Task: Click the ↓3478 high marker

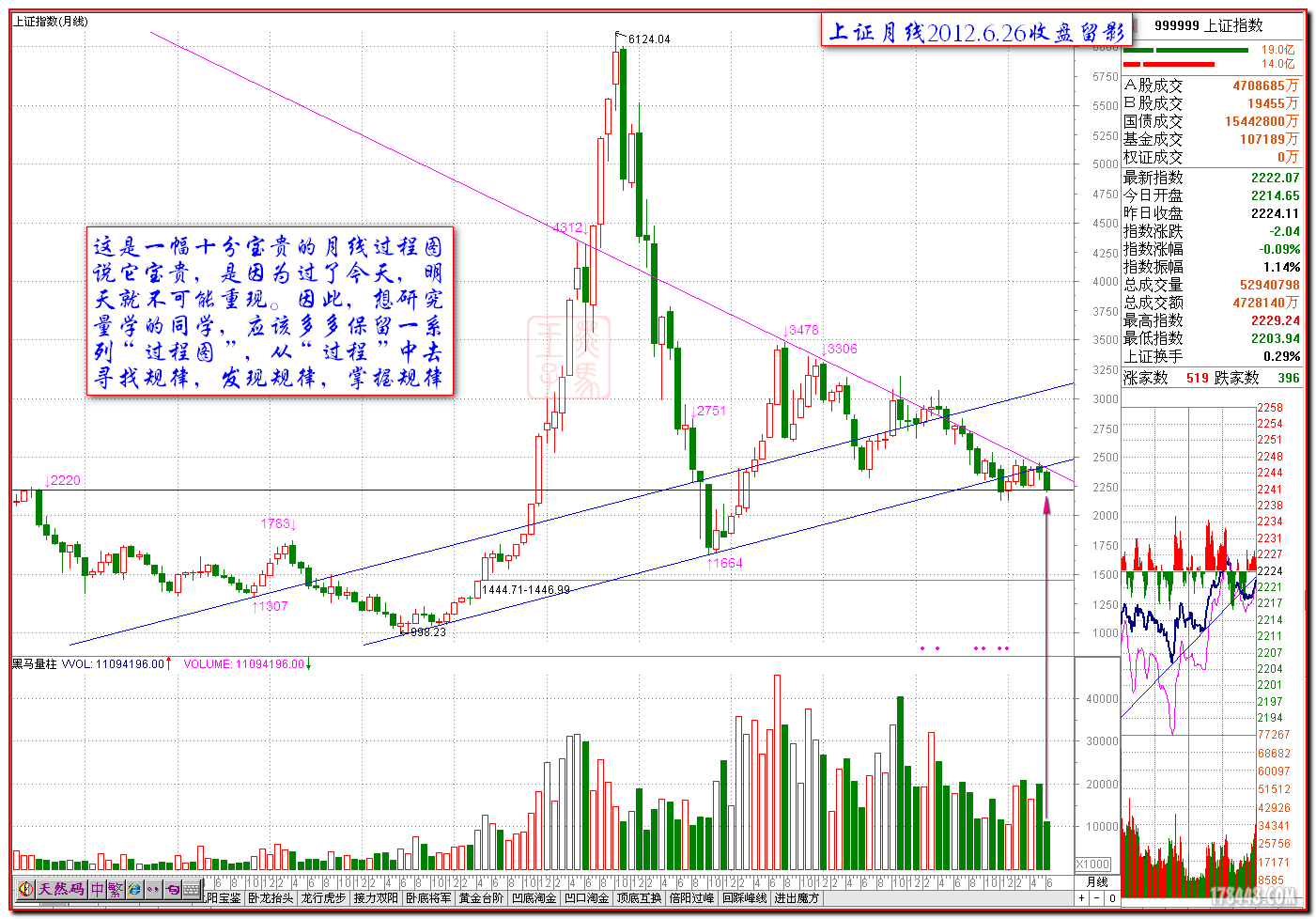Action: coord(800,330)
